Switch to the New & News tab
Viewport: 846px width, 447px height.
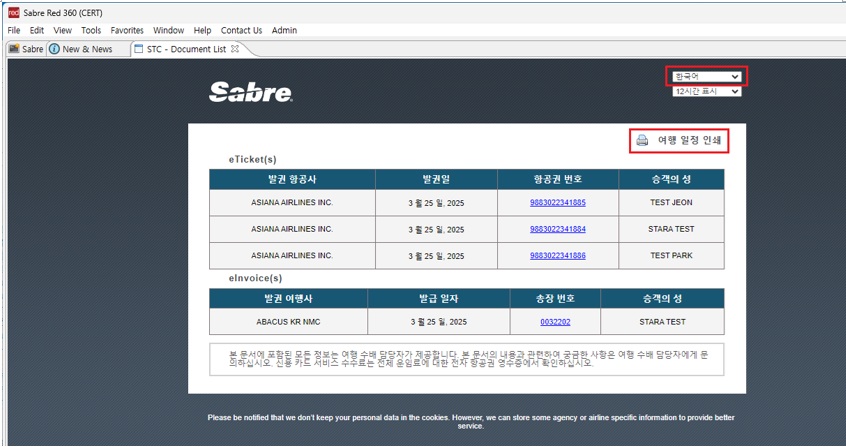(x=81, y=49)
